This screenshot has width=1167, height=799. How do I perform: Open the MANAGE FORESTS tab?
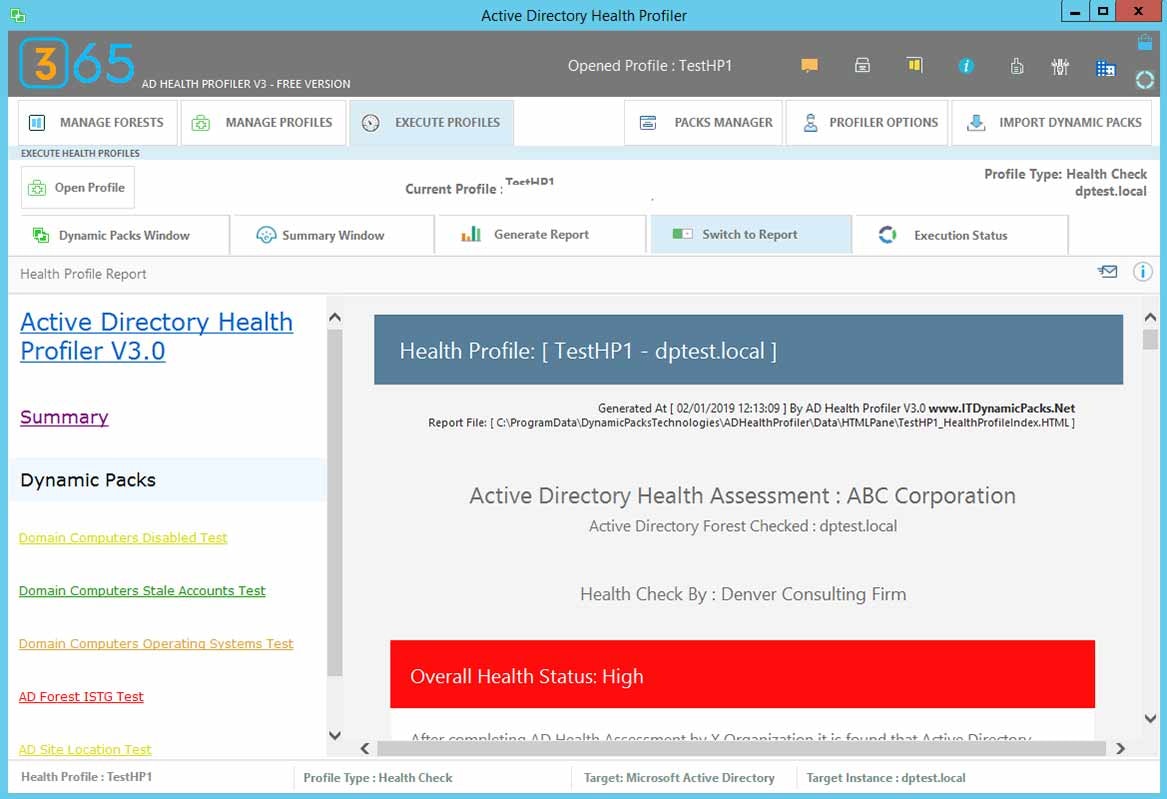coord(97,123)
